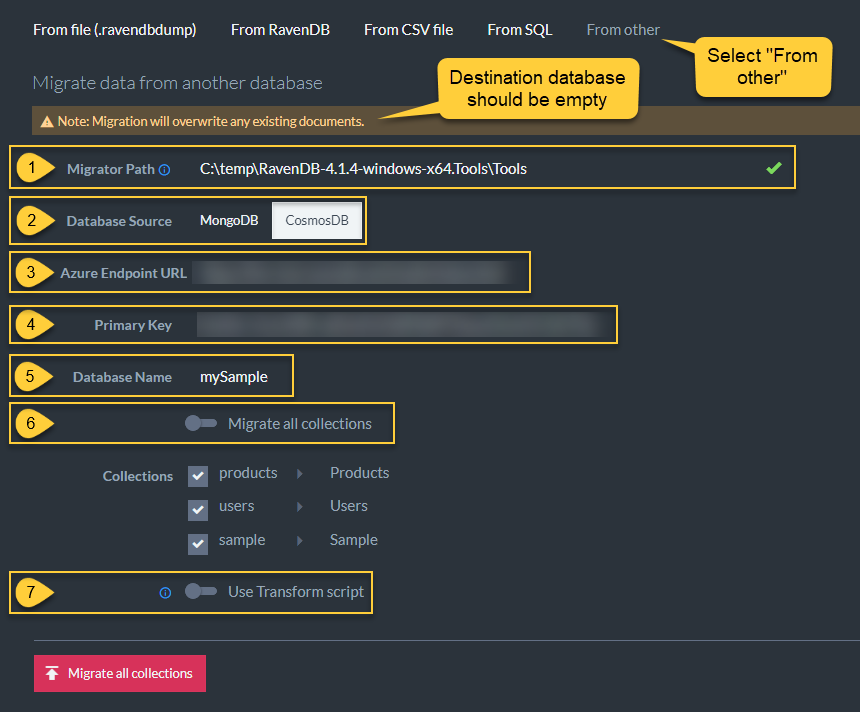This screenshot has height=712, width=860.
Task: Enable the Use Transform script switch
Action: pyautogui.click(x=201, y=591)
